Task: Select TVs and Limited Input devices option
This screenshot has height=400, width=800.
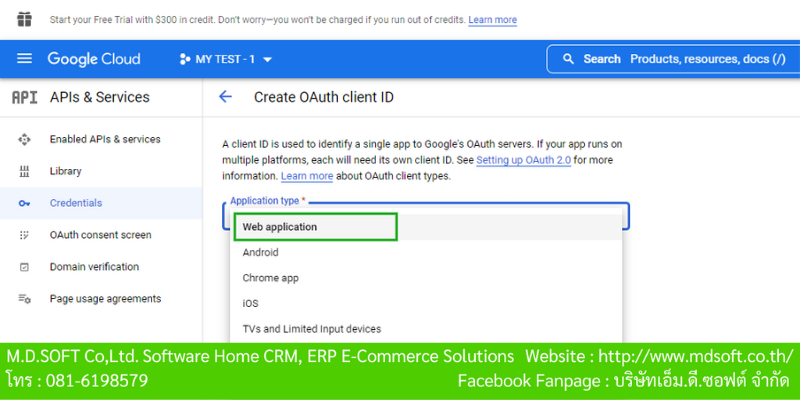Action: coord(426,329)
